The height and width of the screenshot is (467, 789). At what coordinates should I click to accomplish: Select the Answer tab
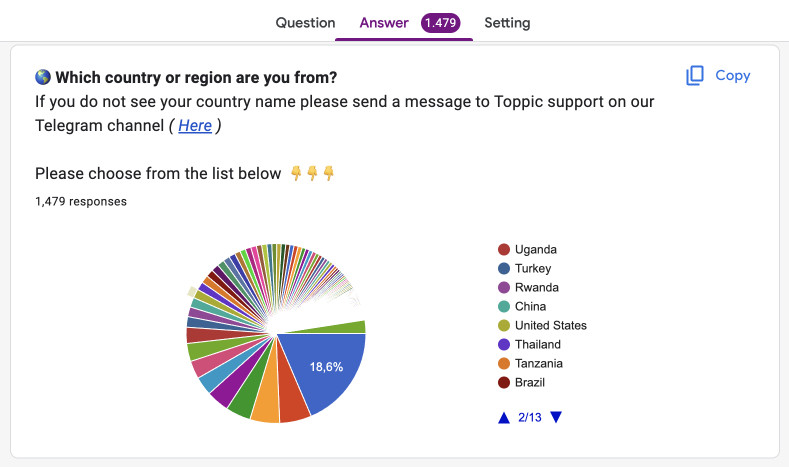[383, 23]
